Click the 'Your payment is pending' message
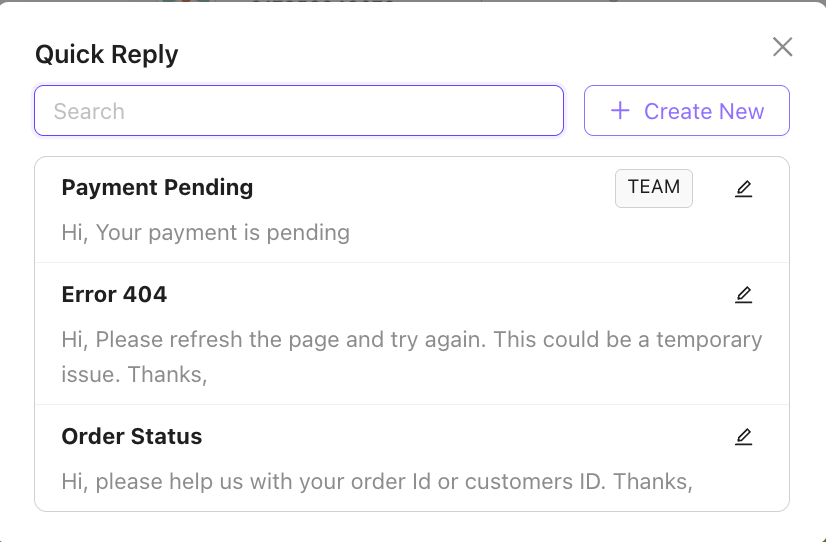This screenshot has width=826, height=542. click(x=205, y=233)
